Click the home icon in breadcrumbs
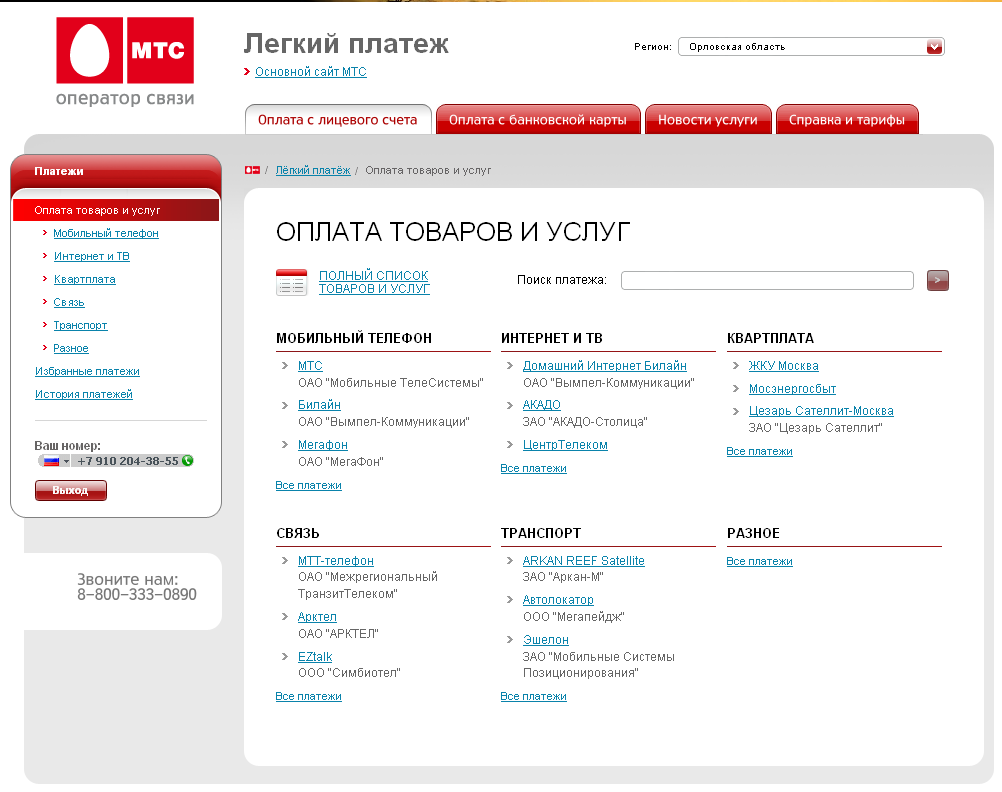Image resolution: width=1002 pixels, height=792 pixels. click(252, 171)
